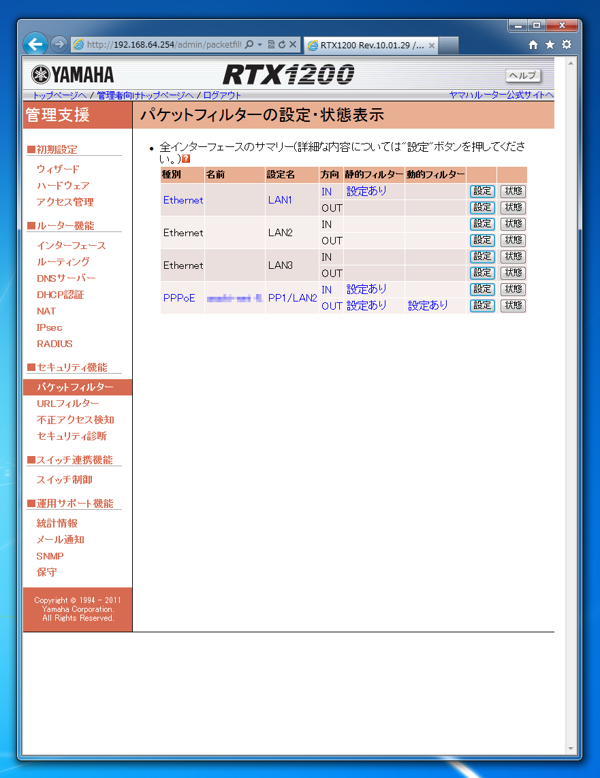Click the address bar URL field

pyautogui.click(x=164, y=45)
